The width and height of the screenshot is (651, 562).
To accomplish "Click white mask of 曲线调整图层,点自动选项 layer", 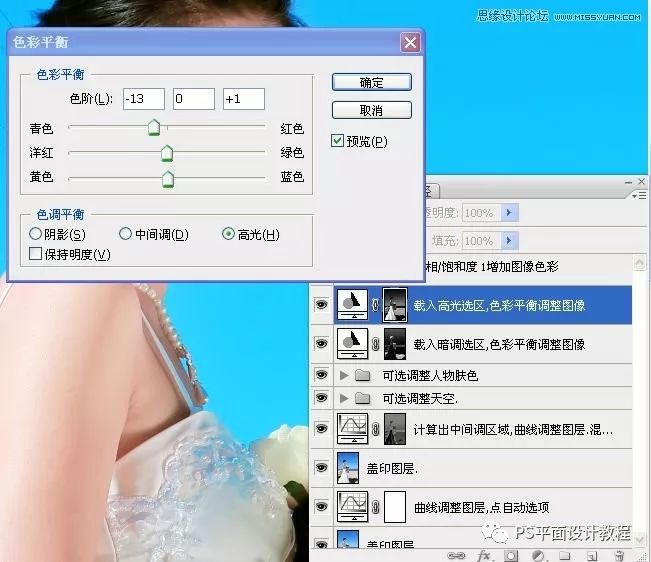I will click(395, 506).
